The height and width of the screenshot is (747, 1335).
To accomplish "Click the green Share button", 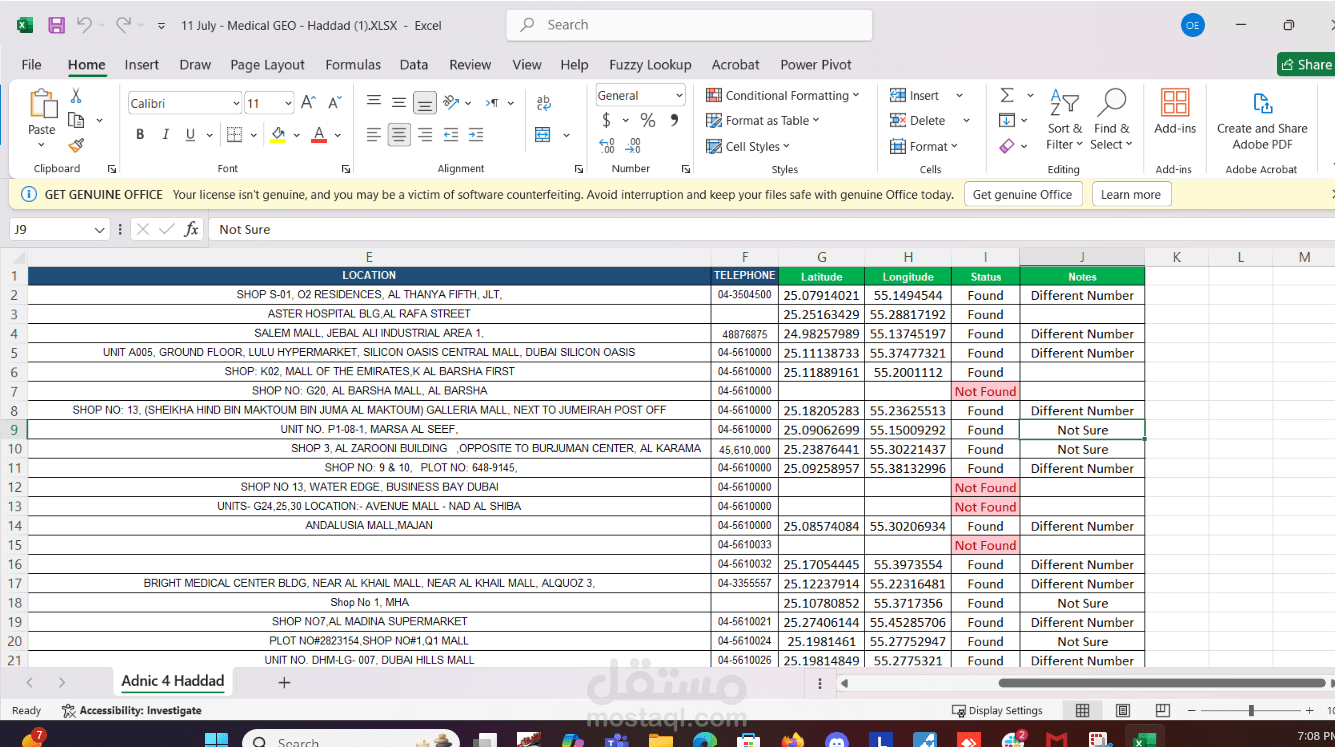I will (1306, 65).
